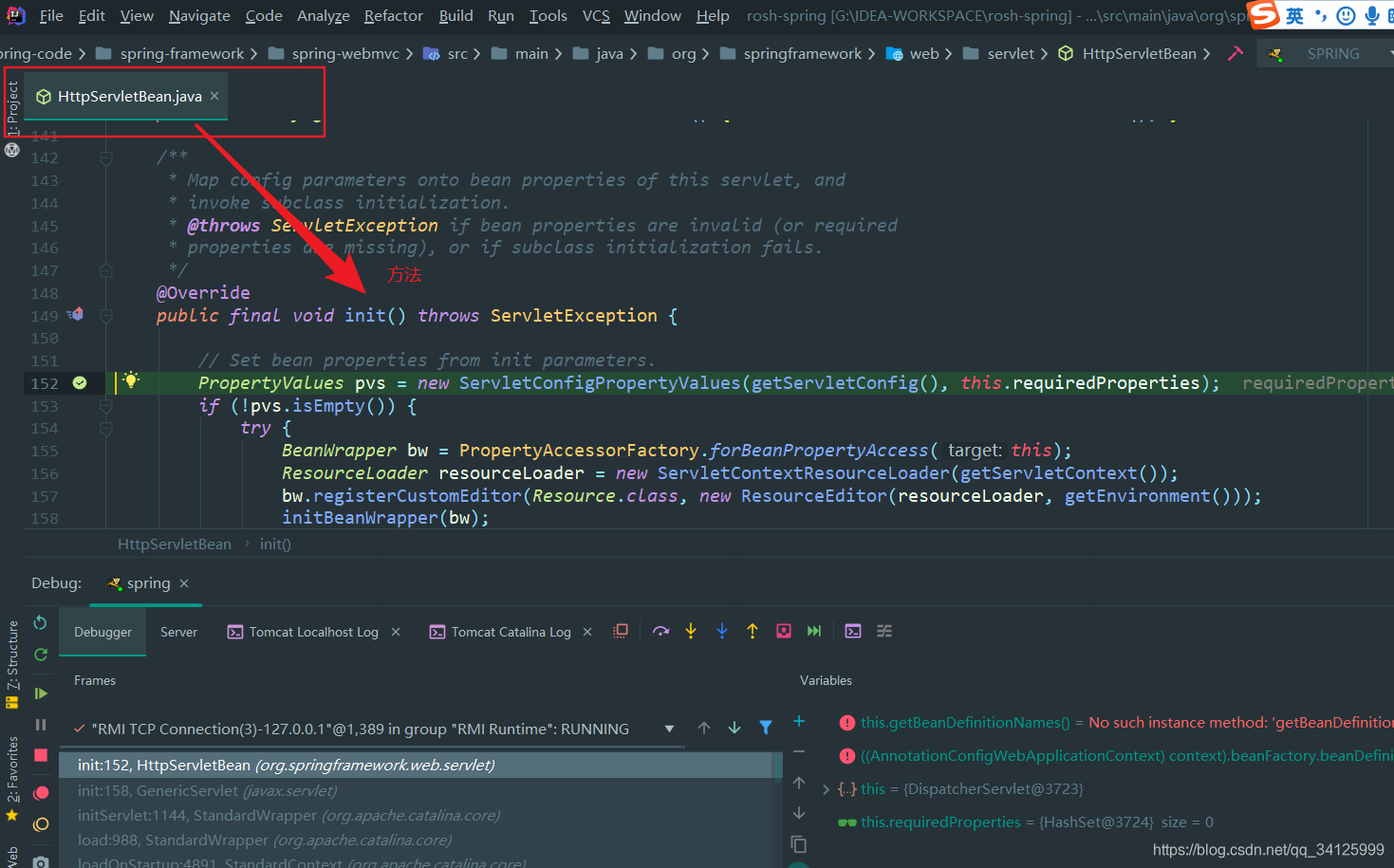Close the HttpServletBean.java editor tab
Image resolution: width=1394 pixels, height=868 pixels.
(x=214, y=96)
